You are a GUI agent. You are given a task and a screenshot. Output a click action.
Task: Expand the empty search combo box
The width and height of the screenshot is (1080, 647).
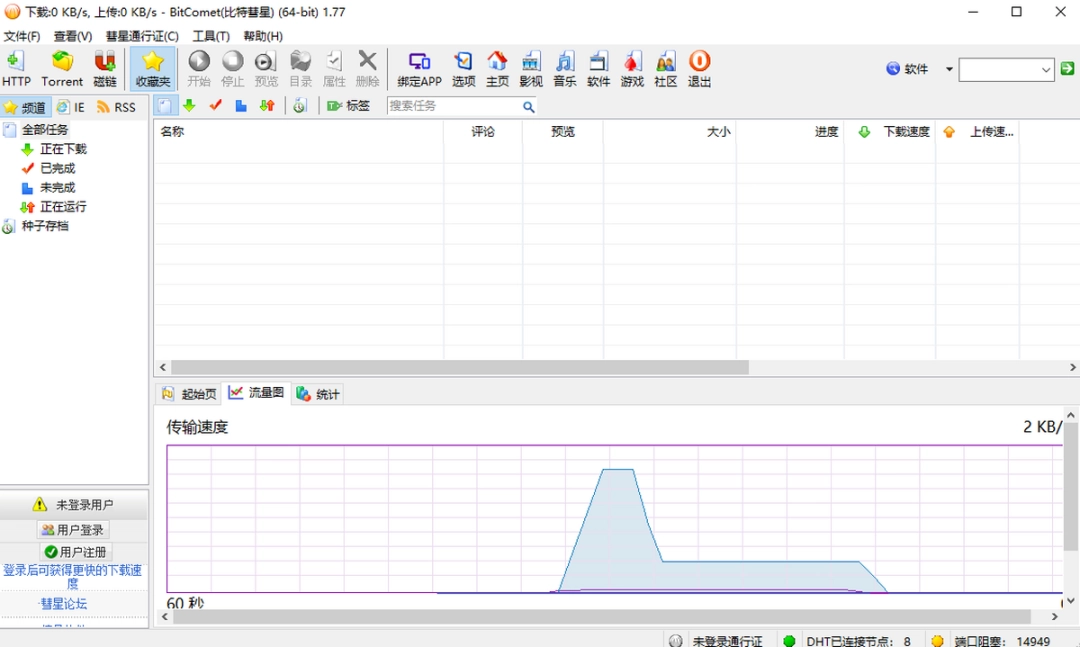(1046, 69)
